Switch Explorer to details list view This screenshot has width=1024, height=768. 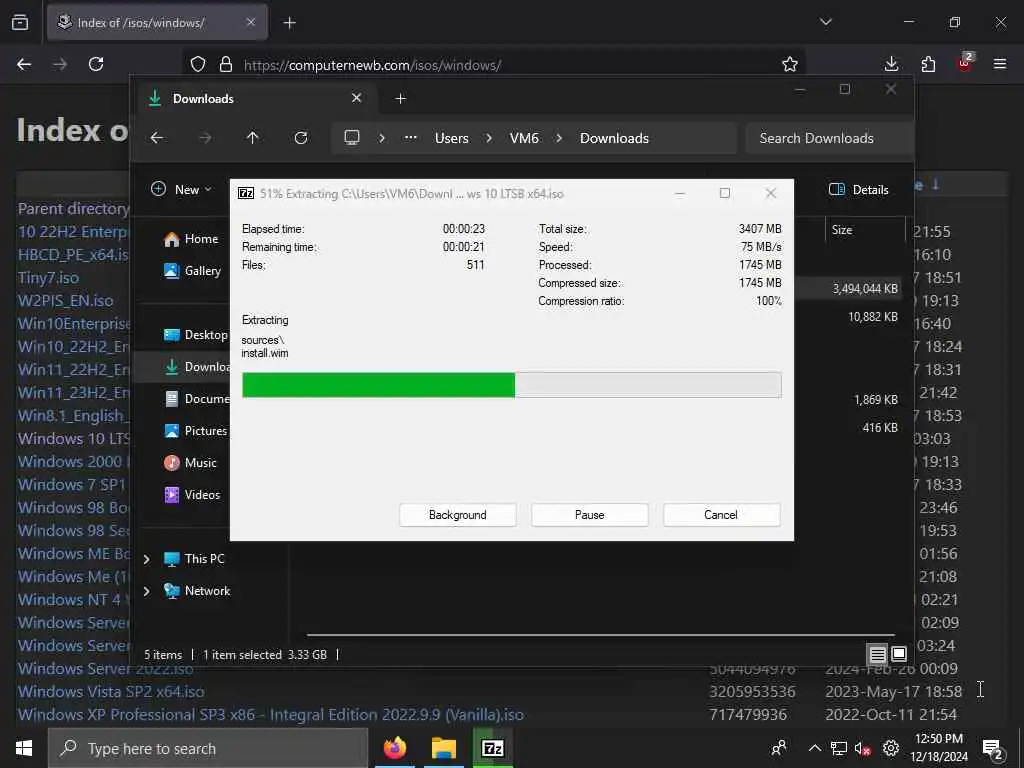tap(877, 654)
